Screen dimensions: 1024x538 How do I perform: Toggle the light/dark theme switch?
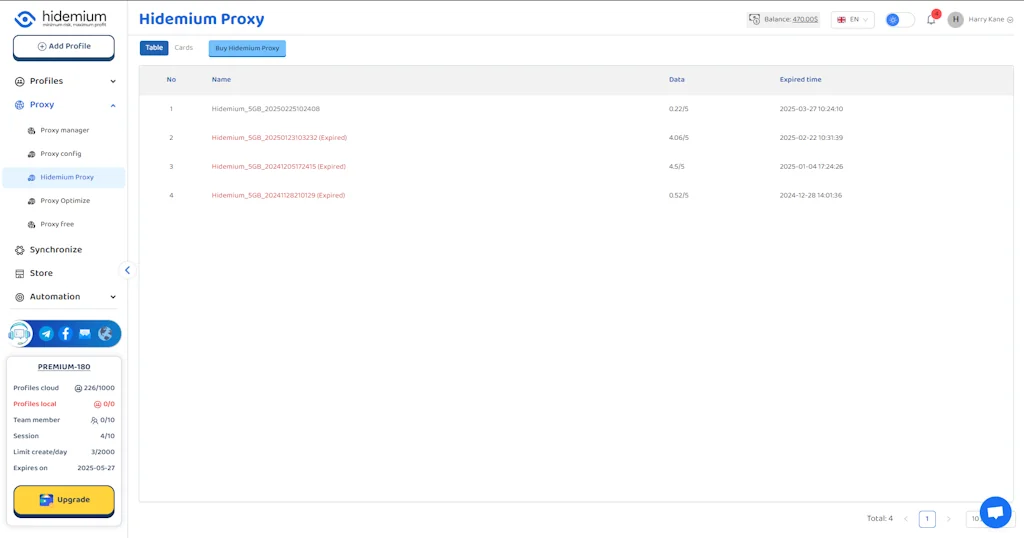point(899,20)
